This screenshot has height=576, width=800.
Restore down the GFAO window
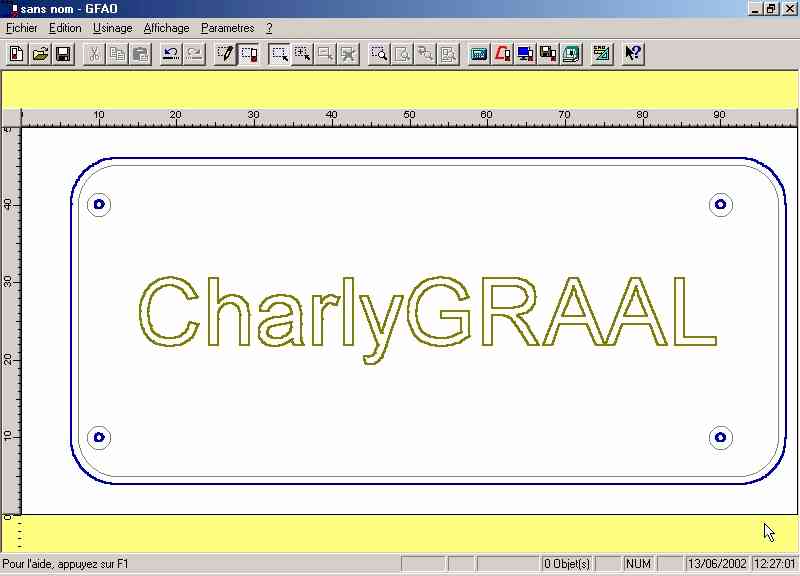771,9
